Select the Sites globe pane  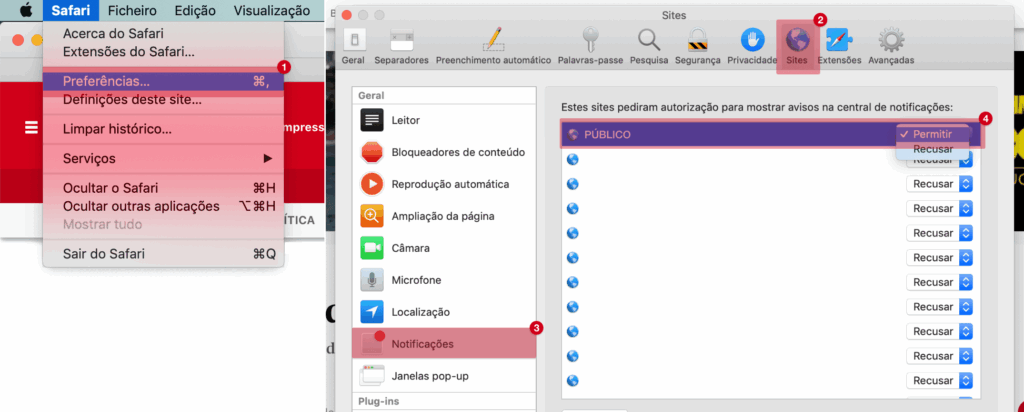(797, 47)
